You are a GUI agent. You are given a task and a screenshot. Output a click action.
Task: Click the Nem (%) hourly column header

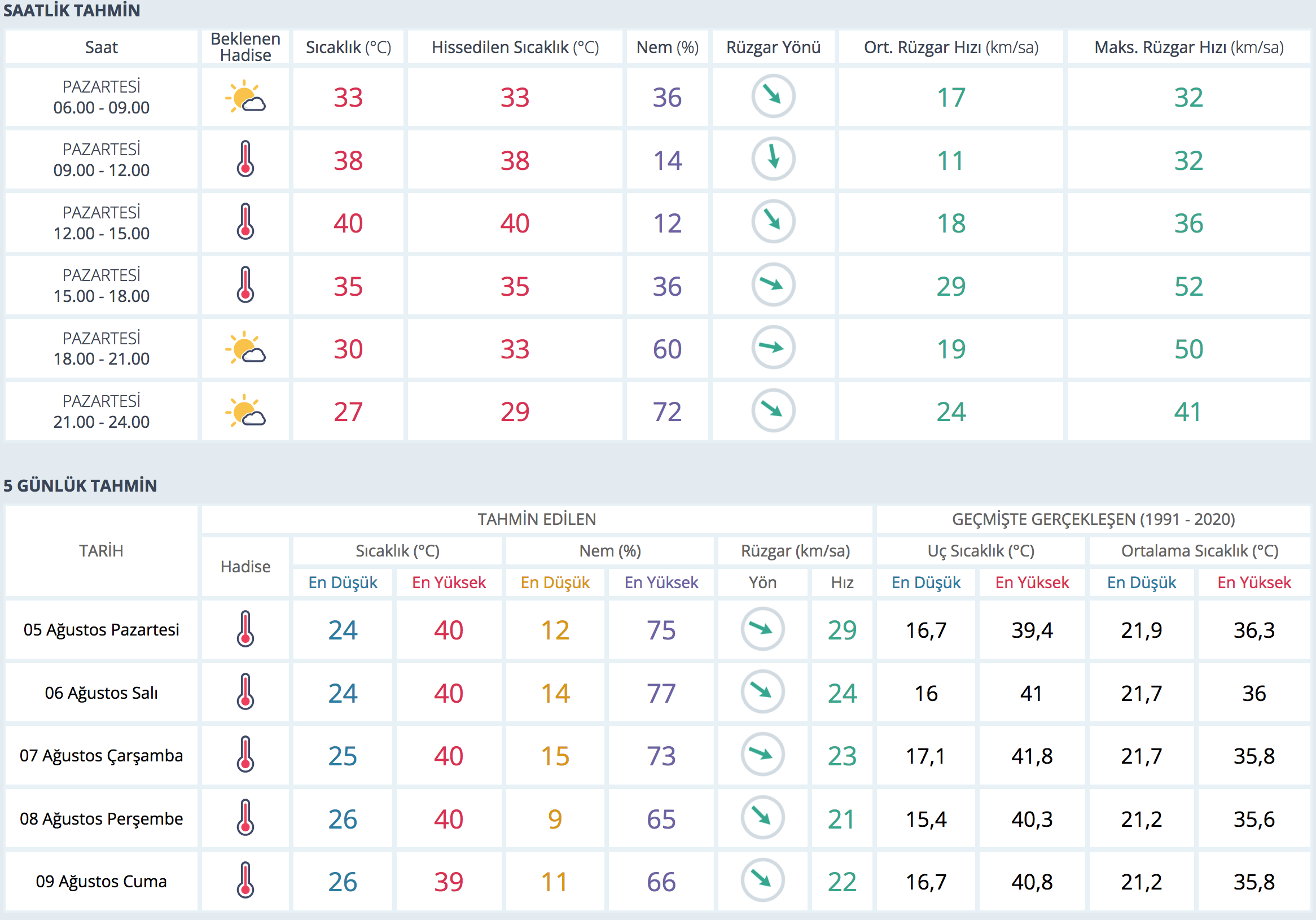pyautogui.click(x=667, y=47)
